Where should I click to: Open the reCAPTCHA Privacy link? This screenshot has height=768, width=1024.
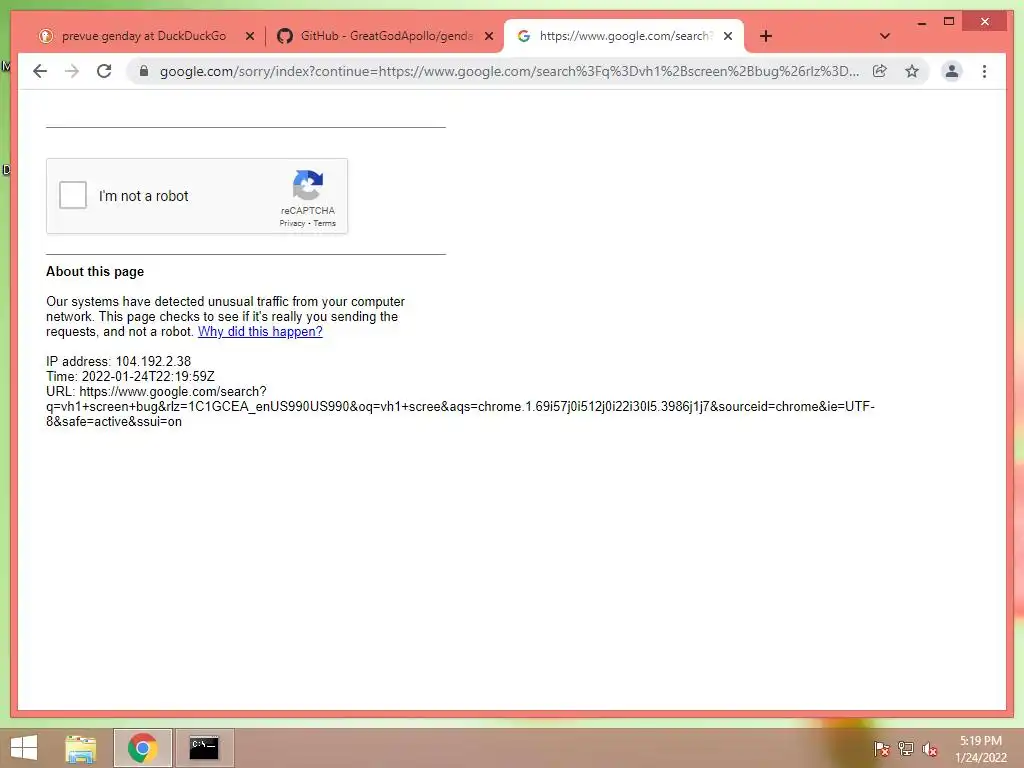(x=292, y=223)
